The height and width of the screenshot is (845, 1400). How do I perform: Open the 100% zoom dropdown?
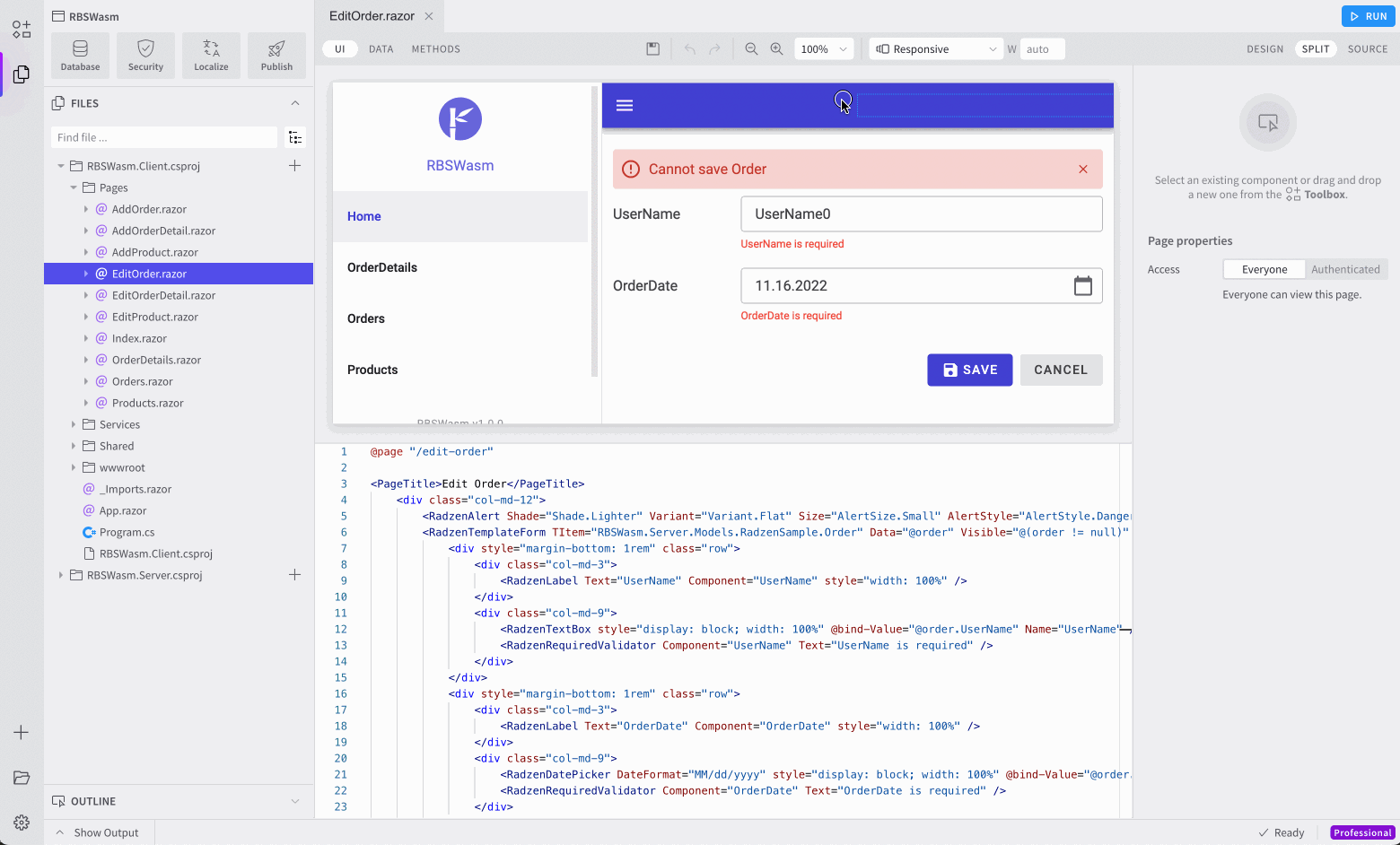click(x=824, y=49)
